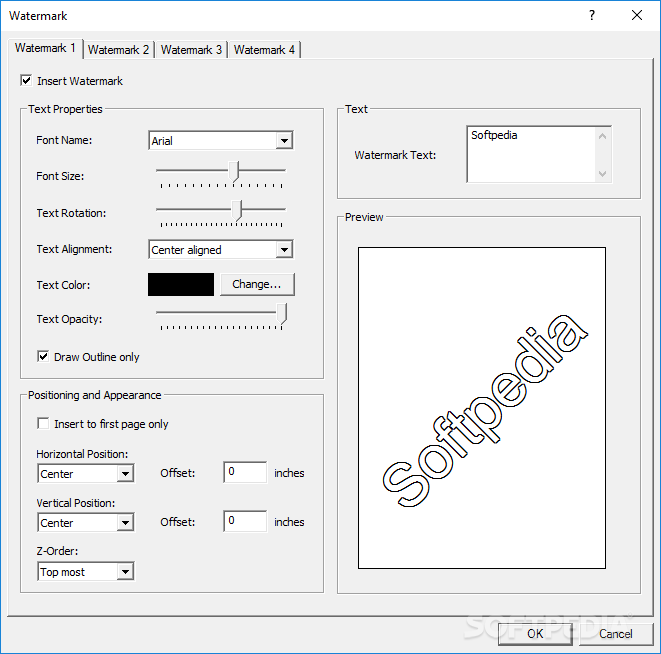Click the Text Rotation slider handle
The width and height of the screenshot is (661, 654).
[238, 210]
